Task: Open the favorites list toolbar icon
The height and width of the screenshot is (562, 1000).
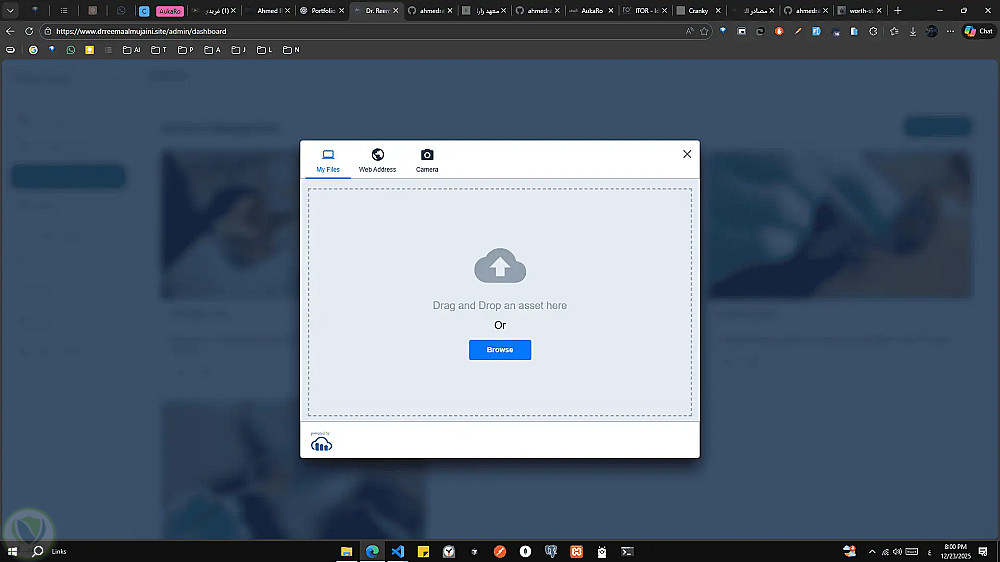Action: pyautogui.click(x=894, y=31)
